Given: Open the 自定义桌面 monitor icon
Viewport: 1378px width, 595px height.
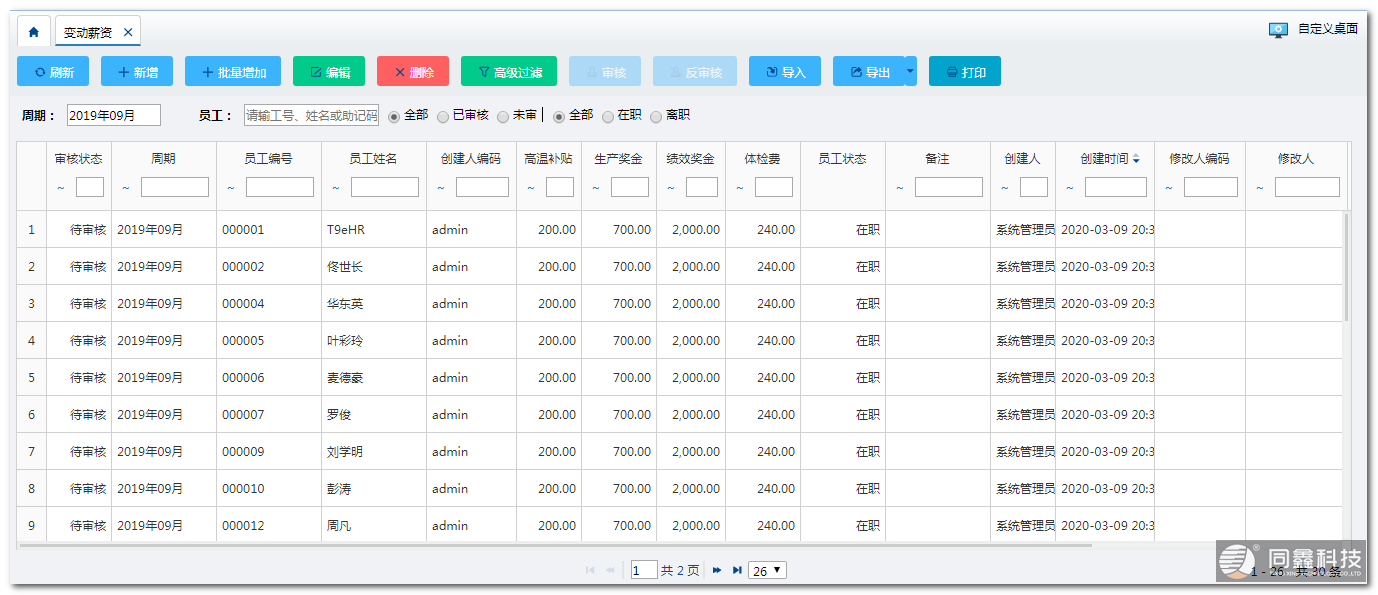Looking at the screenshot, I should (1278, 30).
